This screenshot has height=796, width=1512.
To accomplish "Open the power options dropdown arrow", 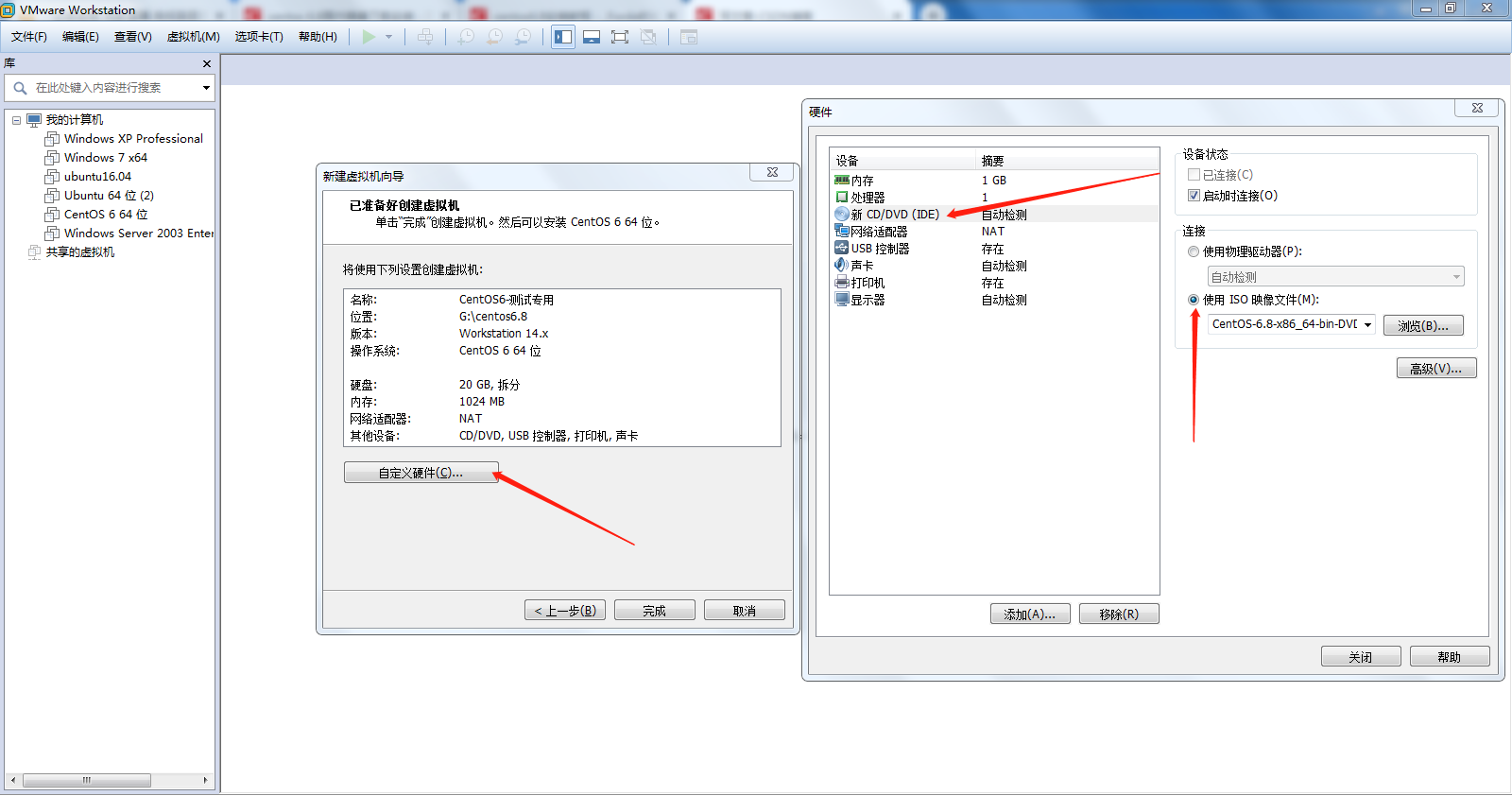I will 388,38.
